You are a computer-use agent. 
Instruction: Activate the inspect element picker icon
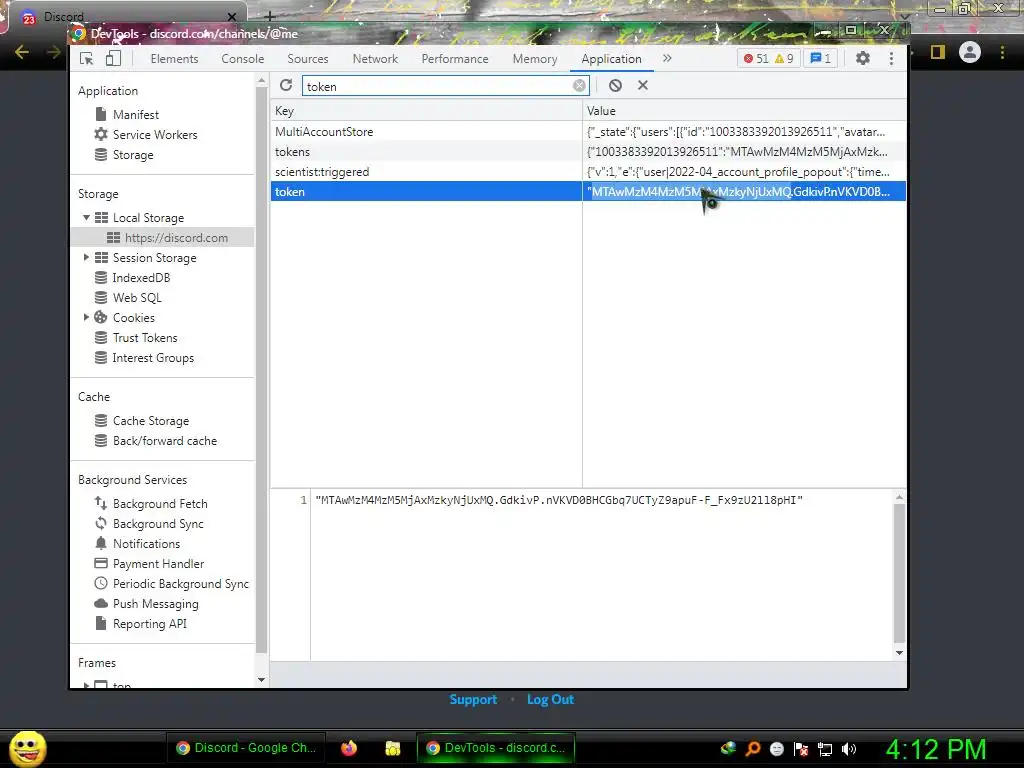tap(86, 59)
